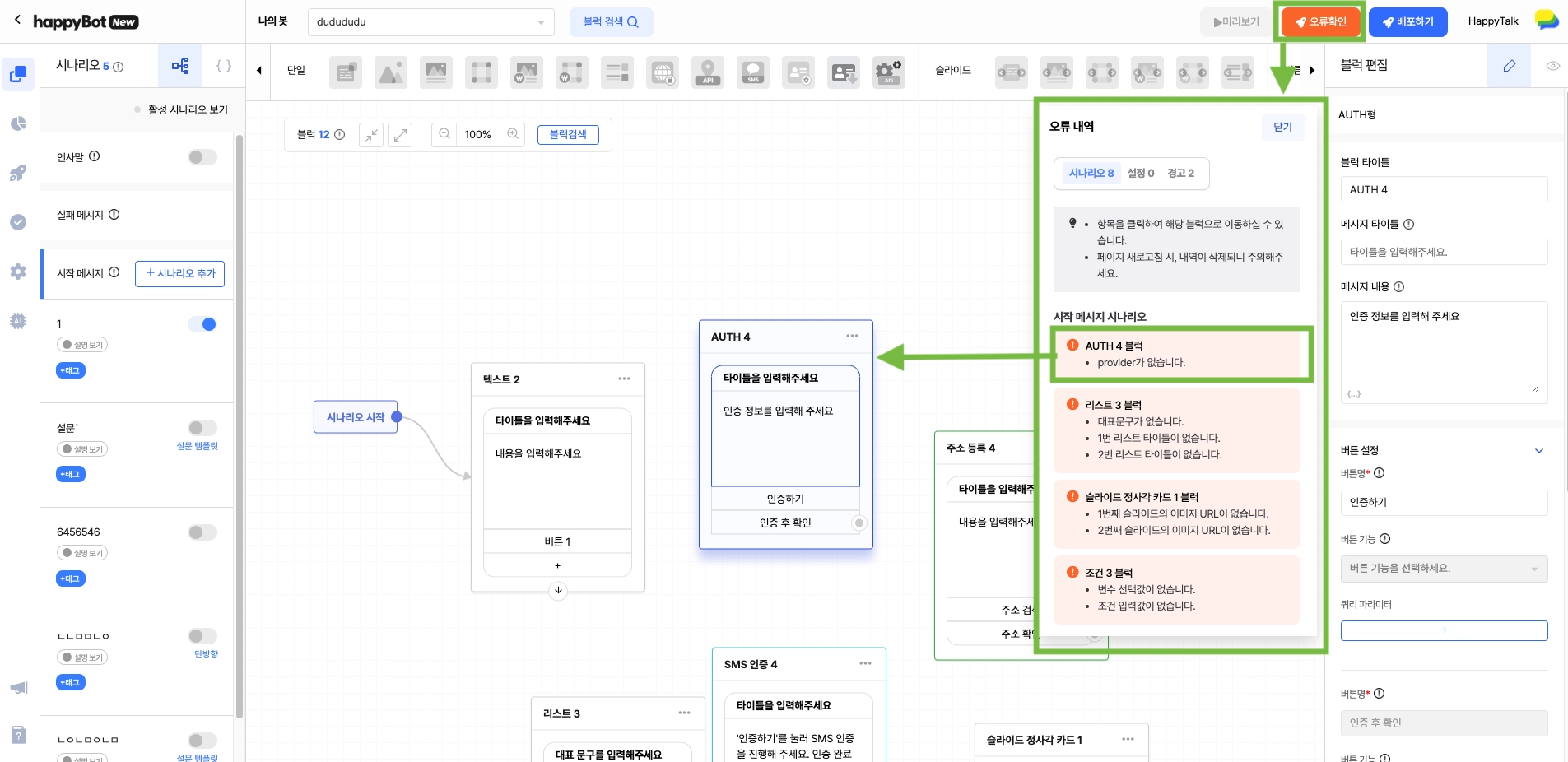Click the 배포하기 deploy button
The image size is (1568, 762).
click(x=1407, y=22)
